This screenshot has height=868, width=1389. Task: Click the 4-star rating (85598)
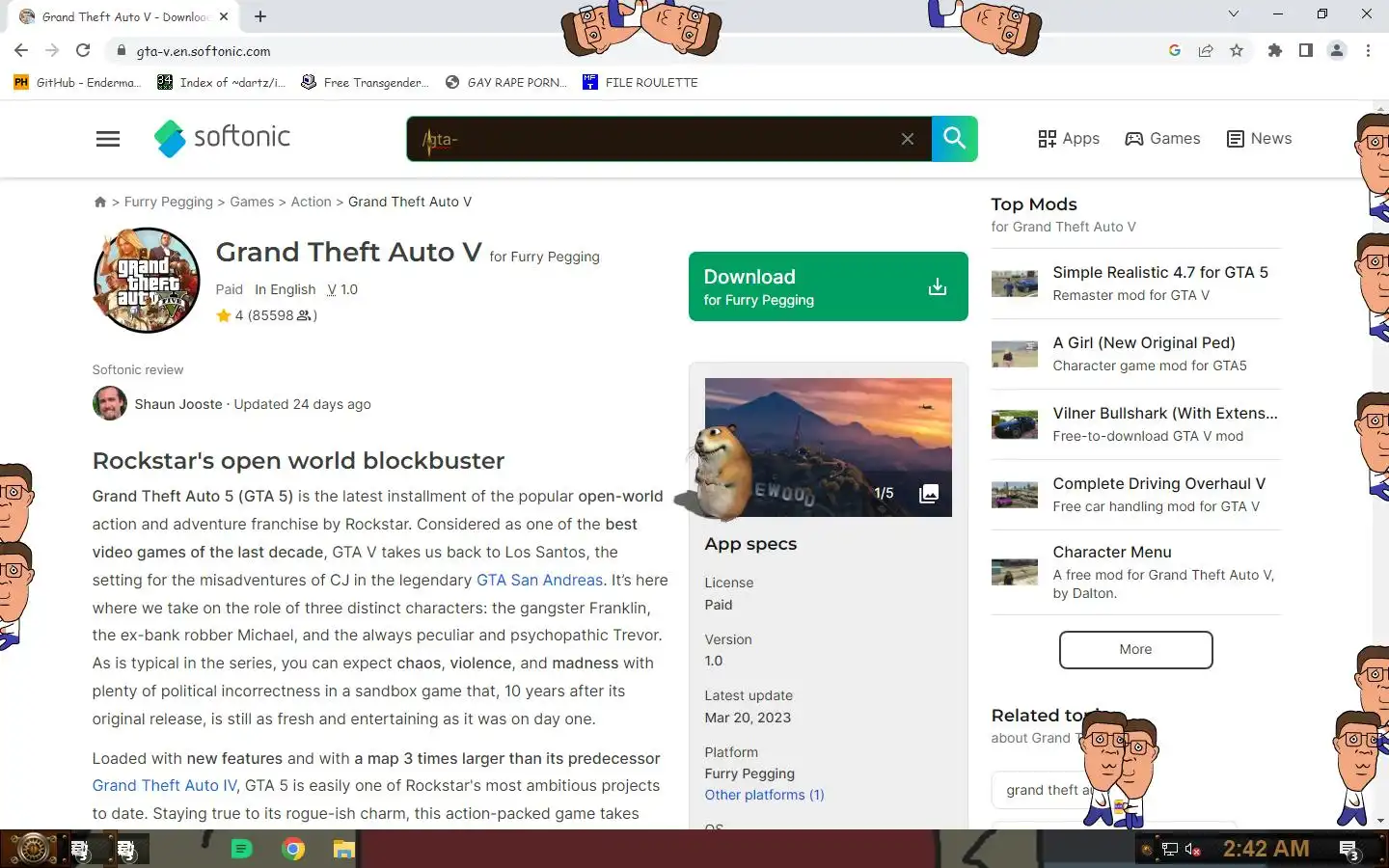(x=266, y=315)
